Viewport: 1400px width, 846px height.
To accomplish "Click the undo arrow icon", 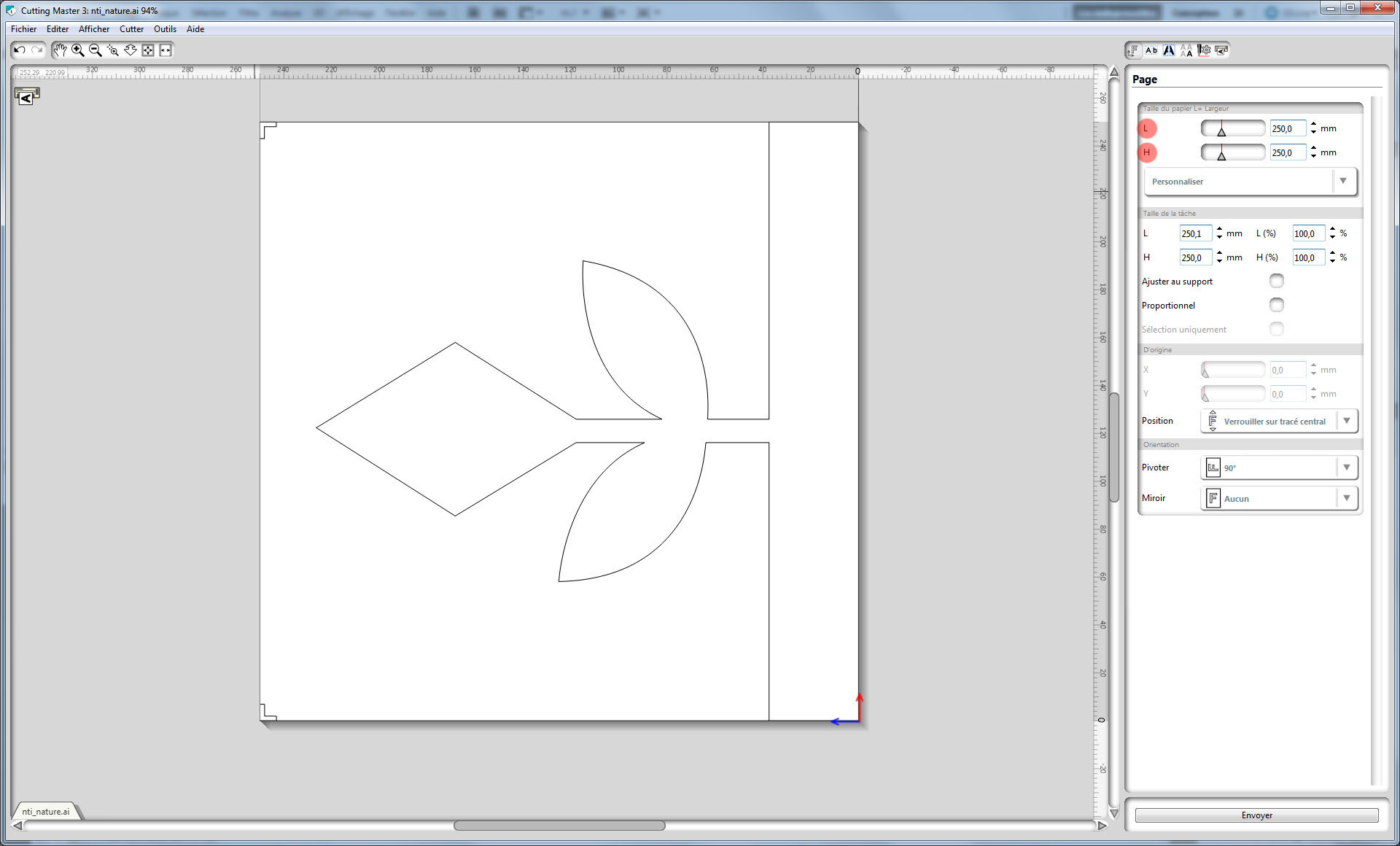I will tap(20, 50).
